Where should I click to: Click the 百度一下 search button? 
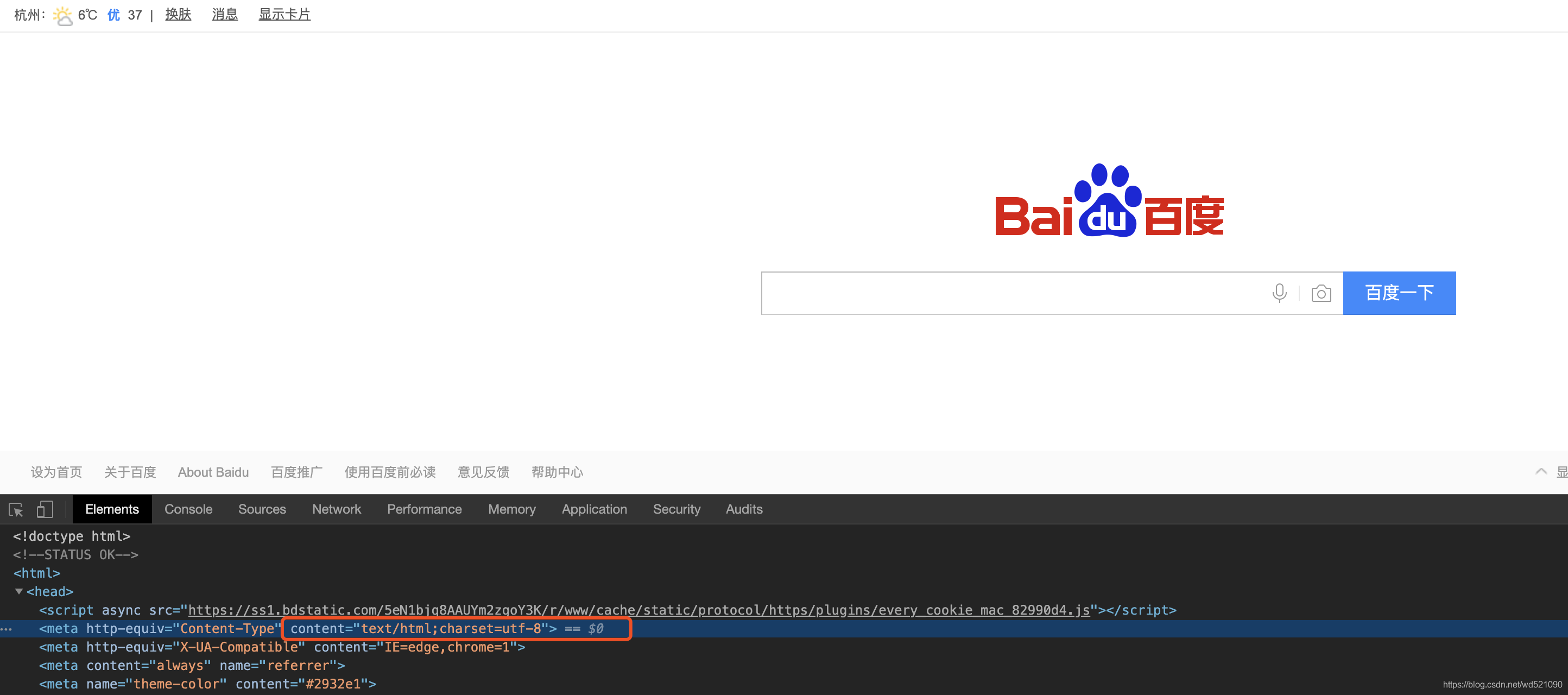(x=1399, y=293)
